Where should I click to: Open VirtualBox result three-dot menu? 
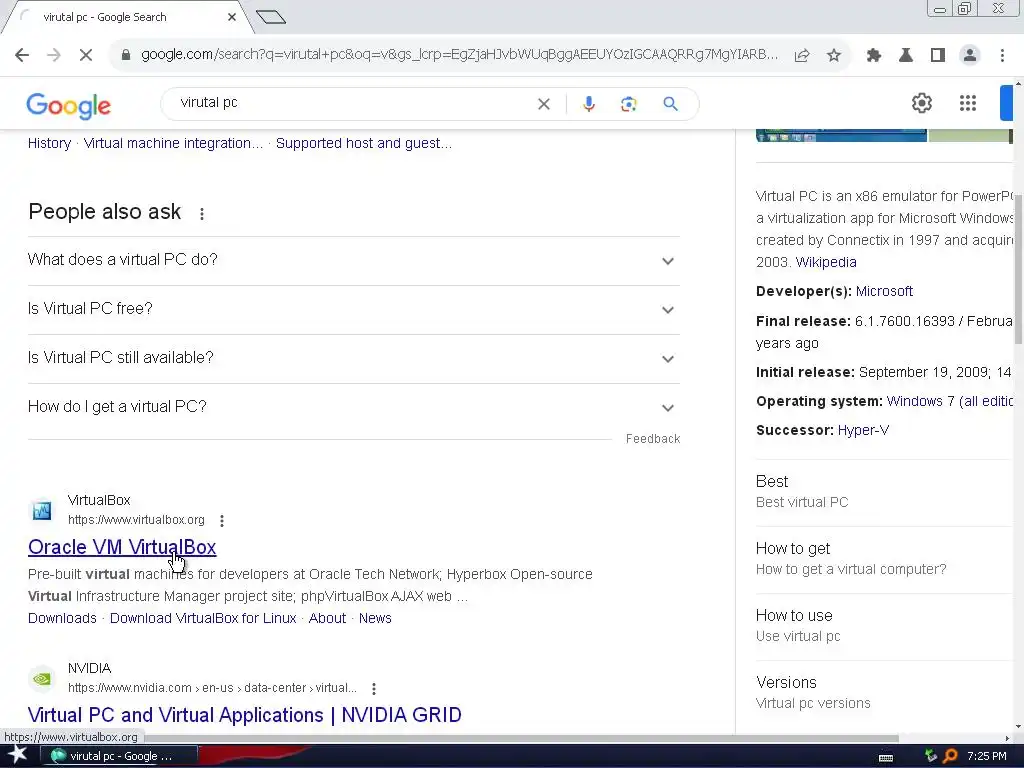pyautogui.click(x=222, y=520)
